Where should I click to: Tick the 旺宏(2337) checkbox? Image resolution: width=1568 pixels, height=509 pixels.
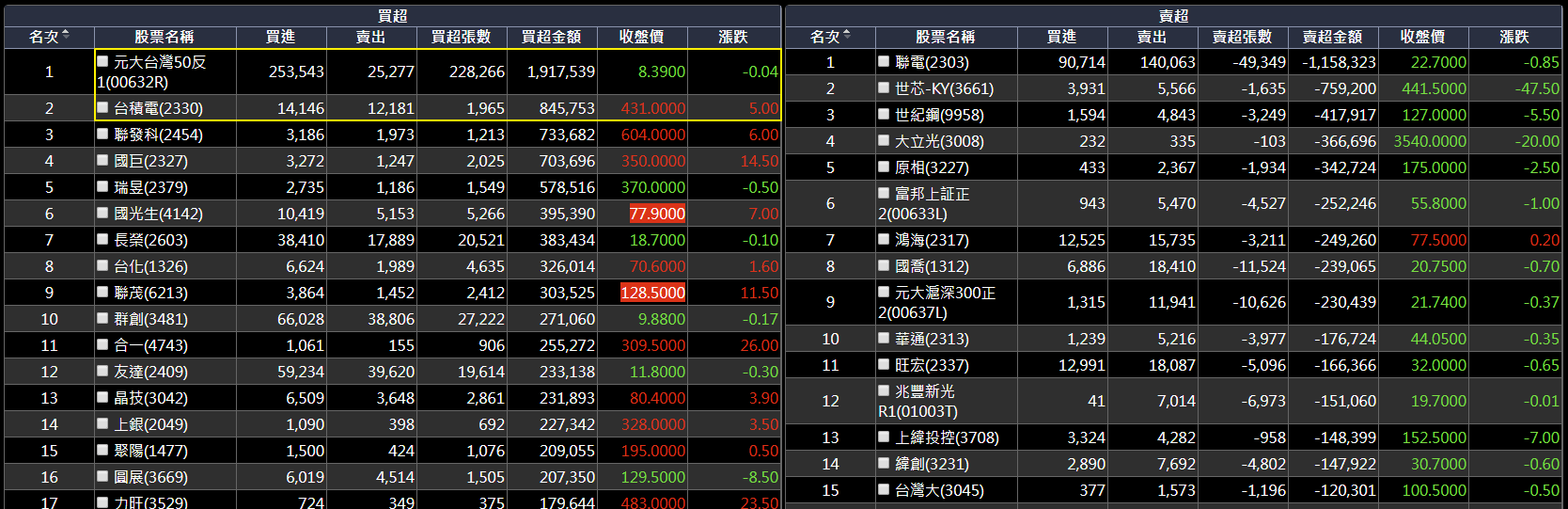884,365
